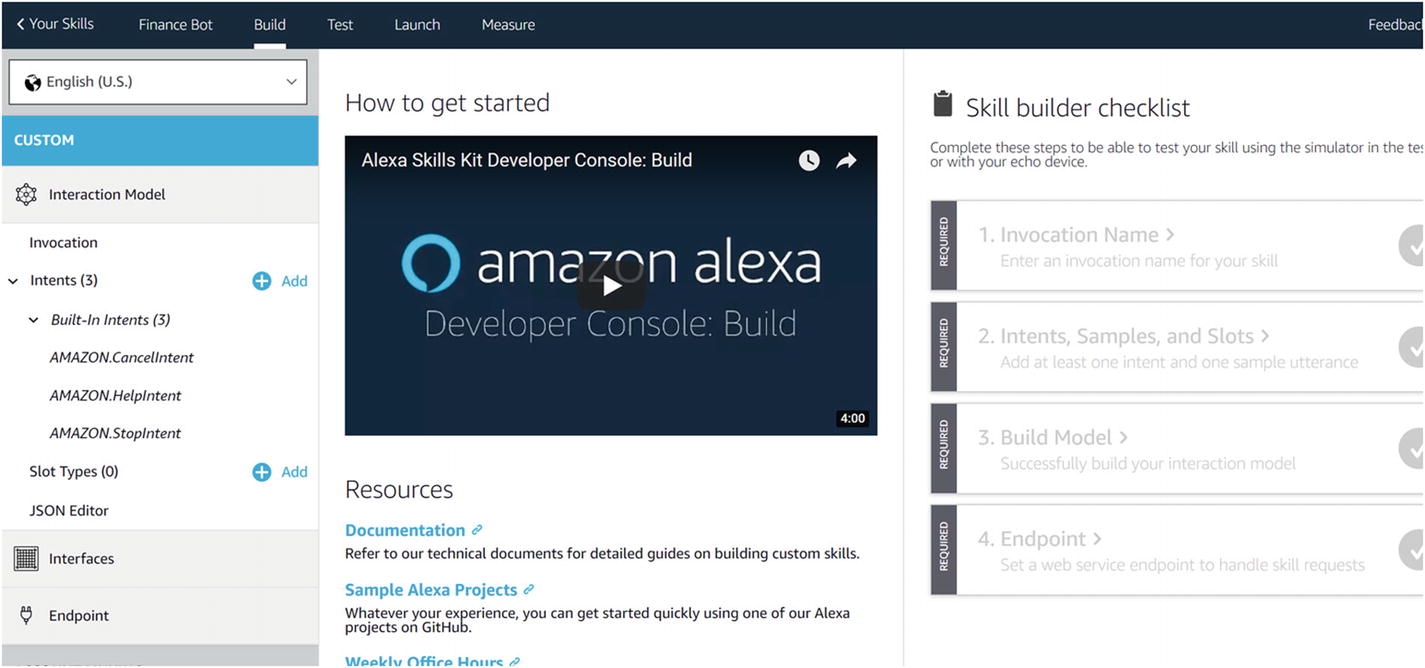Open checklist step 3. Build Model
This screenshot has height=668, width=1425.
[1053, 437]
